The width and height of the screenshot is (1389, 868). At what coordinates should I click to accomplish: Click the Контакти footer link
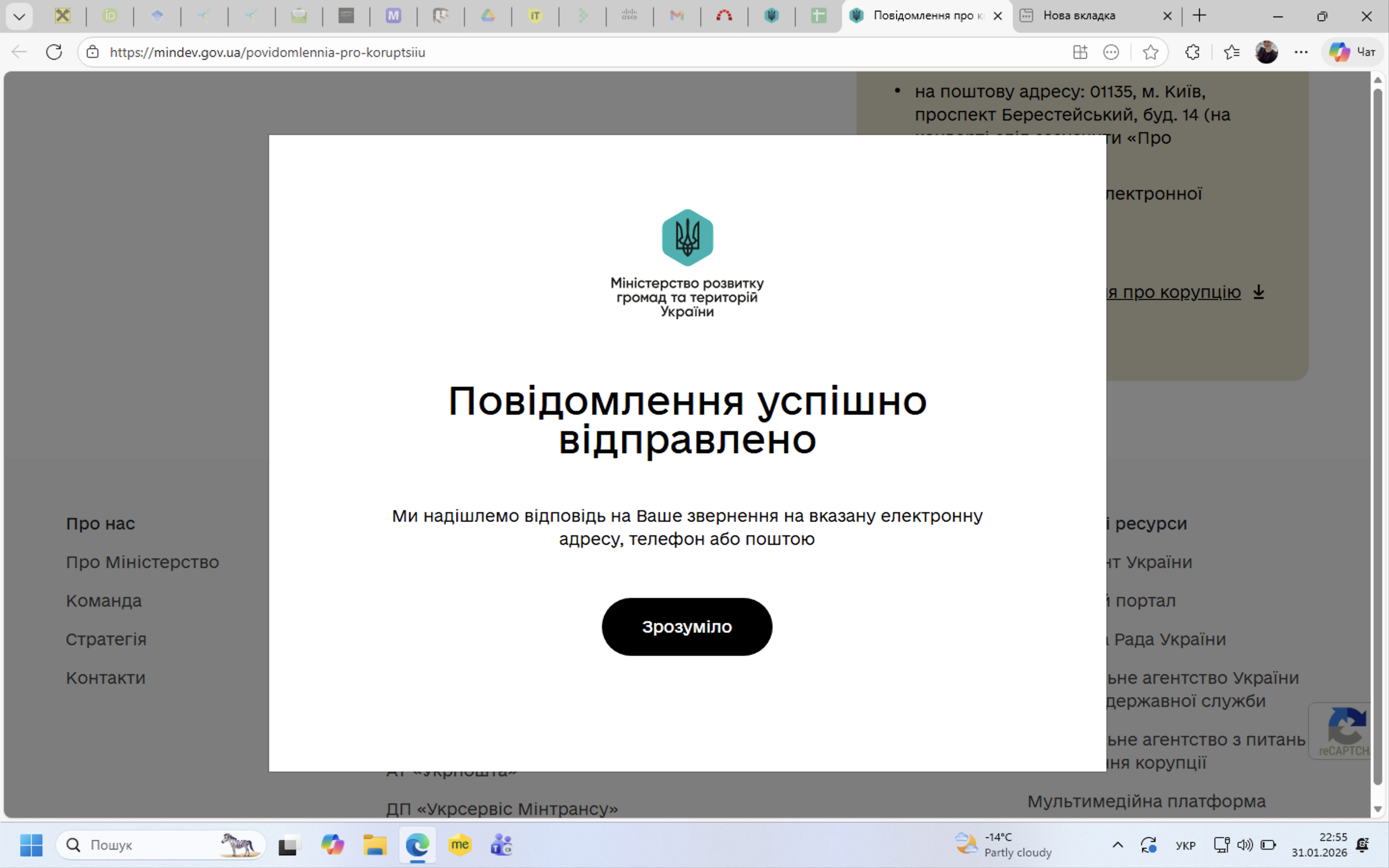106,678
